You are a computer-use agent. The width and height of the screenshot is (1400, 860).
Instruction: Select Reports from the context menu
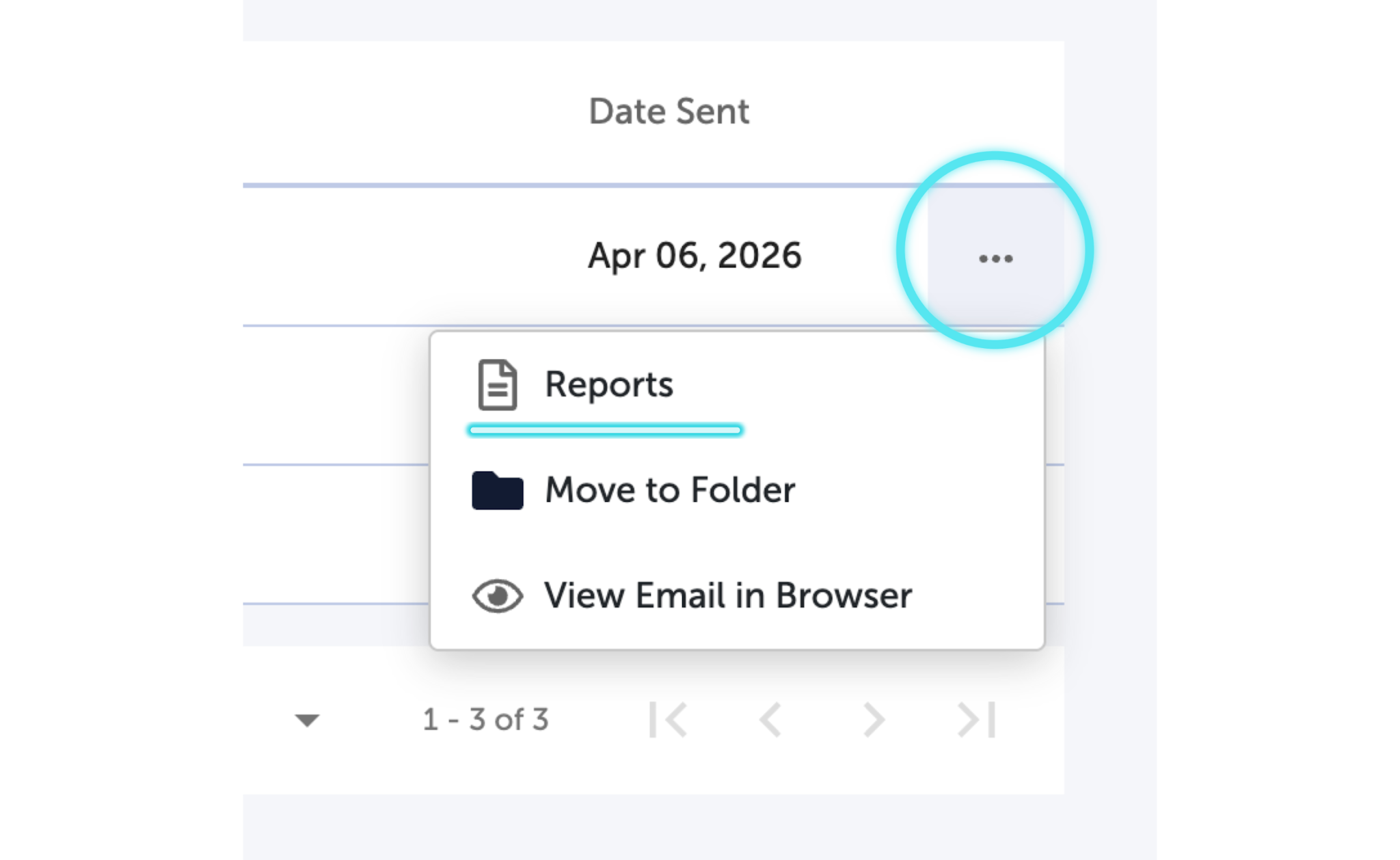(608, 385)
